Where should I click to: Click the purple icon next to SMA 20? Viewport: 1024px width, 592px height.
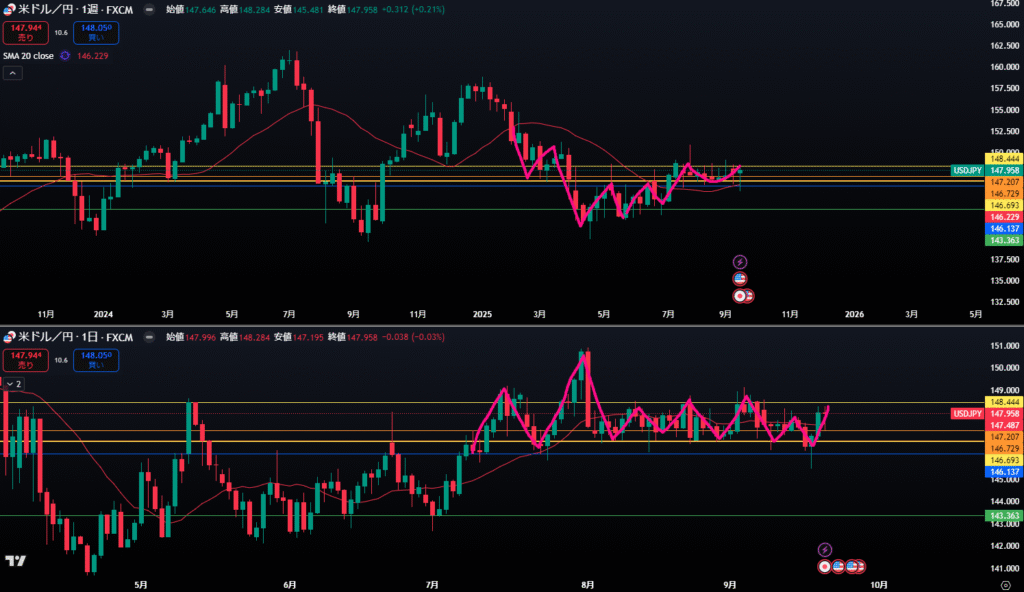[65, 56]
